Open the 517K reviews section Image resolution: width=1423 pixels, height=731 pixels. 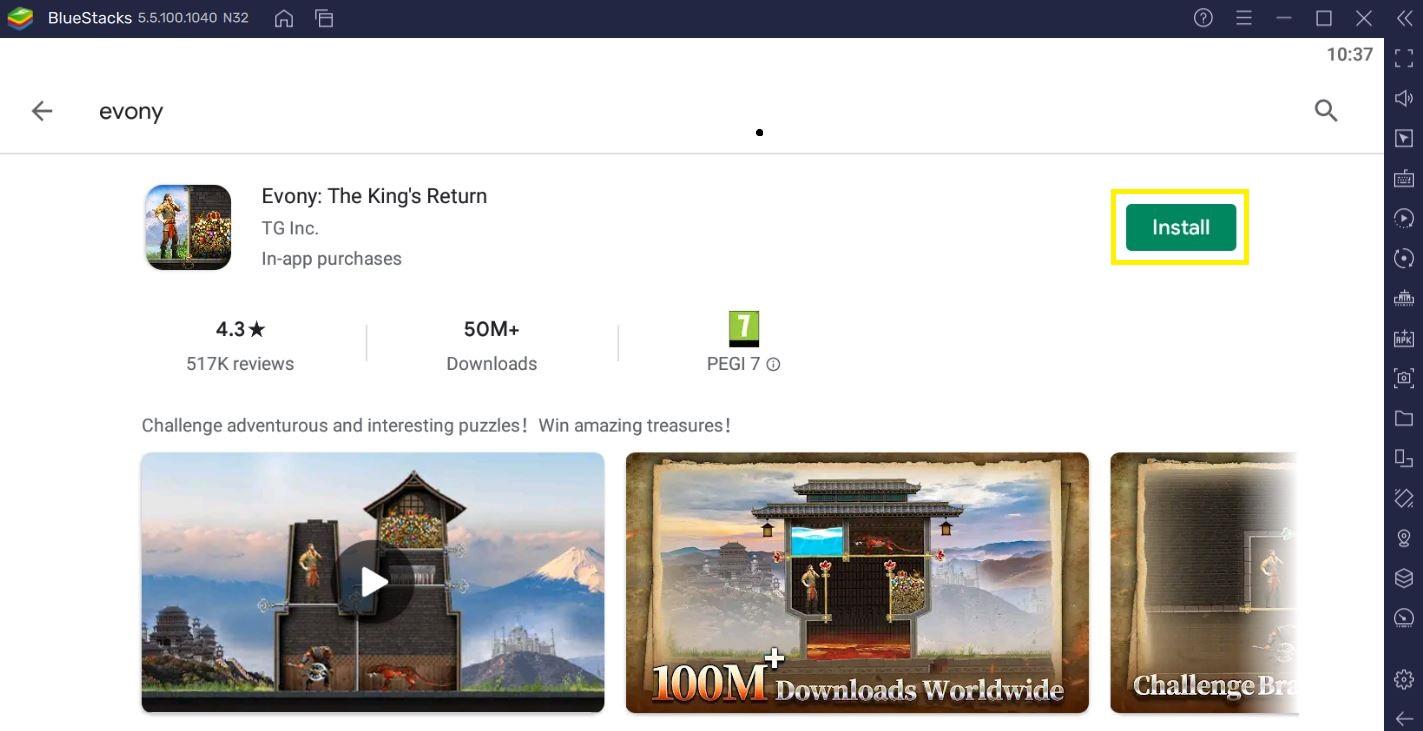240,363
